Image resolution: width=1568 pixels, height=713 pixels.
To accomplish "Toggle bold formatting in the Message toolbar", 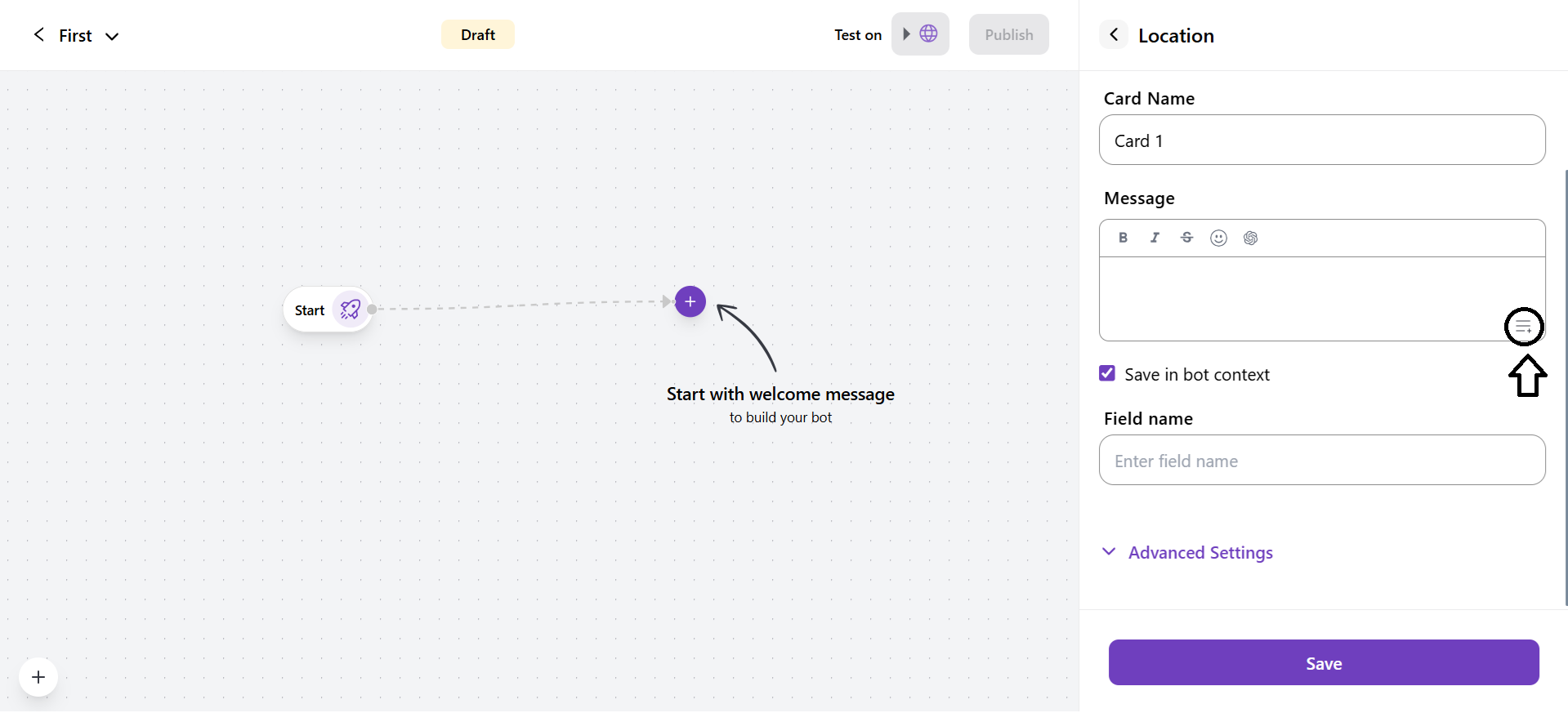I will click(x=1123, y=238).
